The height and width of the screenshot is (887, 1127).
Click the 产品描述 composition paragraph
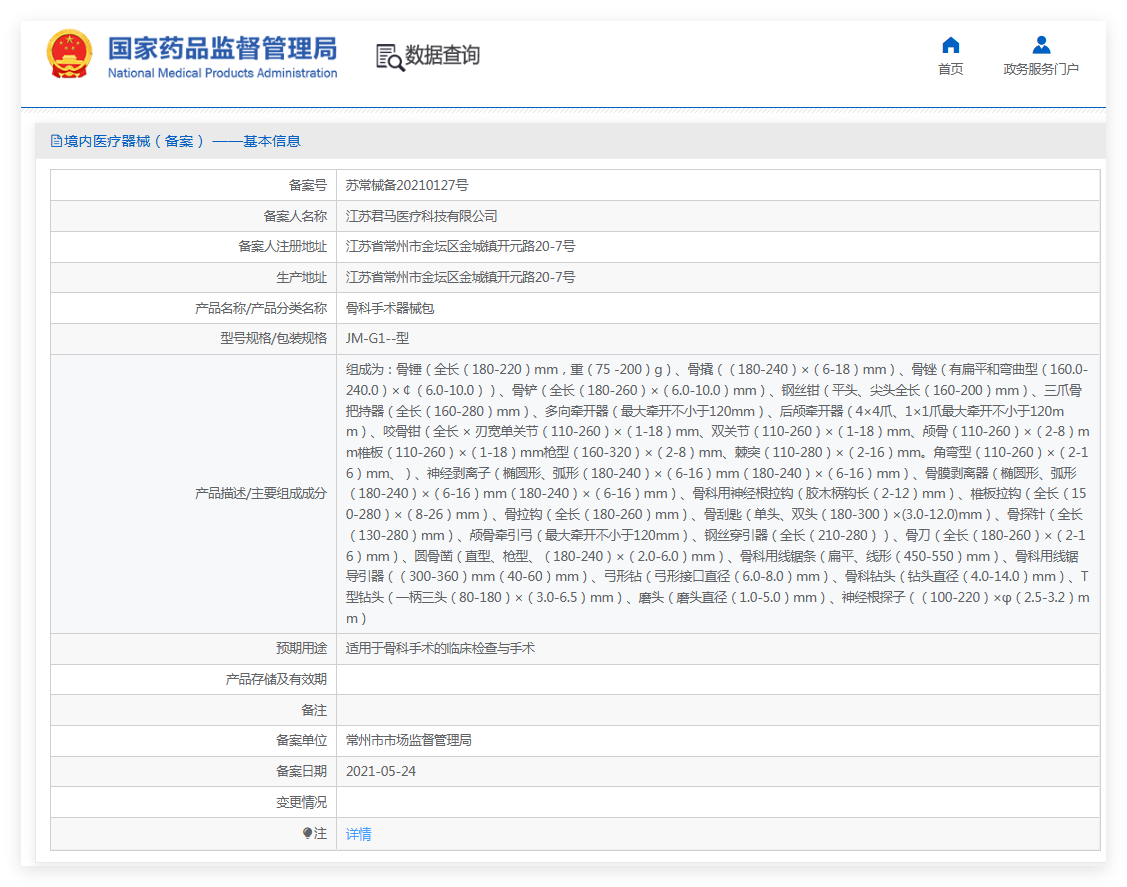click(717, 493)
